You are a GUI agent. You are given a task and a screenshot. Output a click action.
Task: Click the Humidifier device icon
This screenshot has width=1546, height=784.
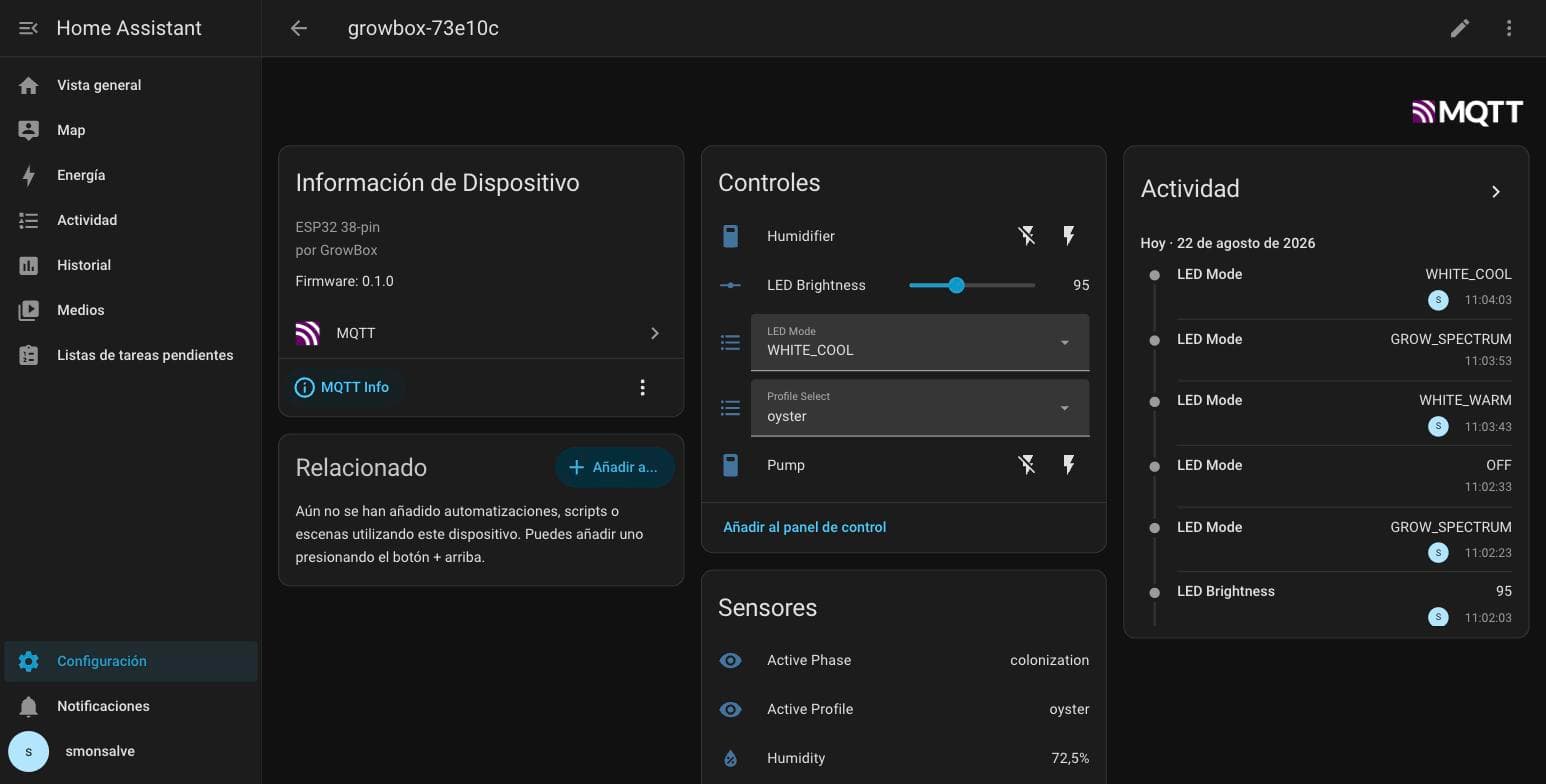click(730, 236)
